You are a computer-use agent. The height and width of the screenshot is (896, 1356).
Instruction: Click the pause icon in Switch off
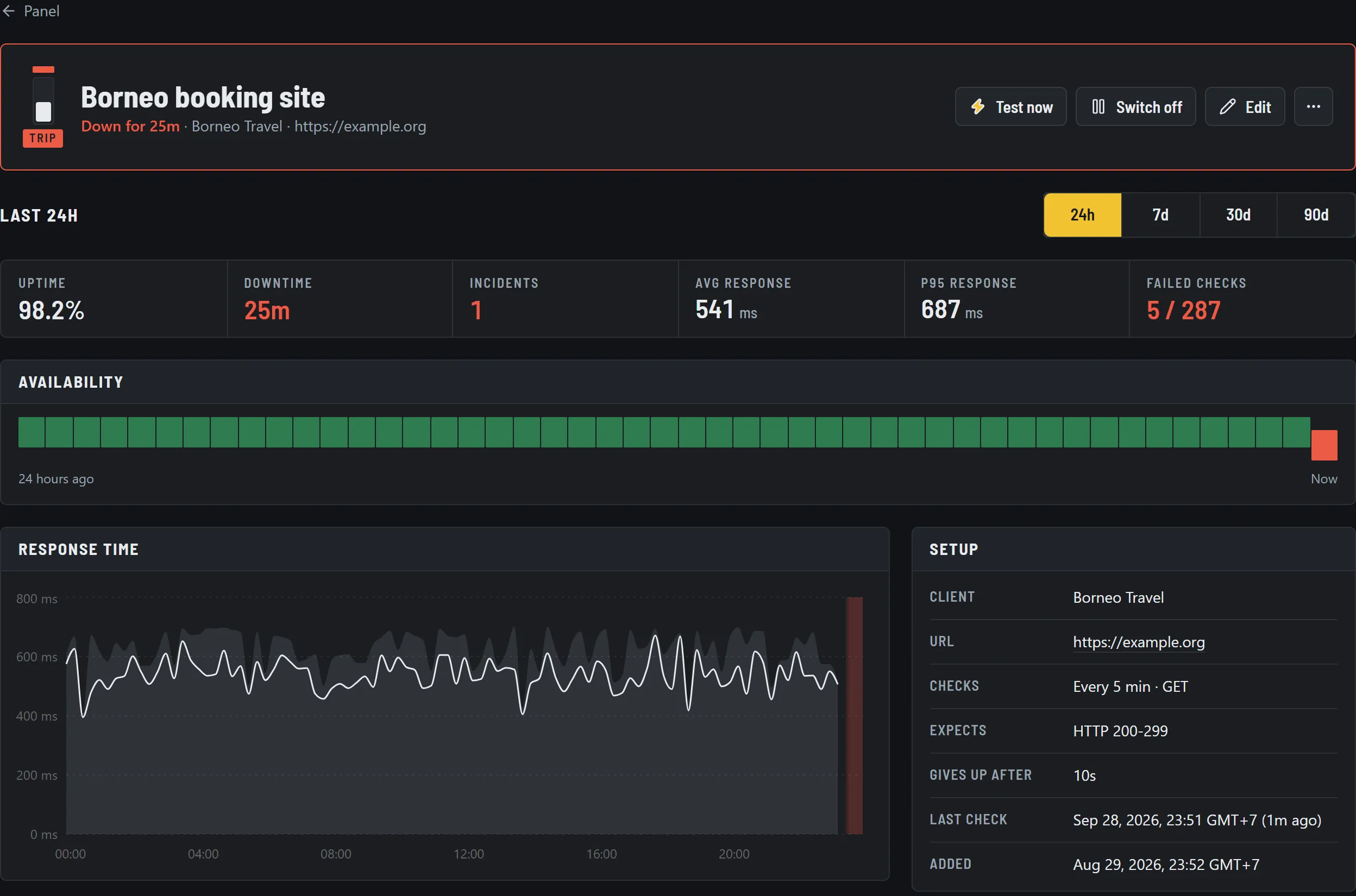(1097, 107)
